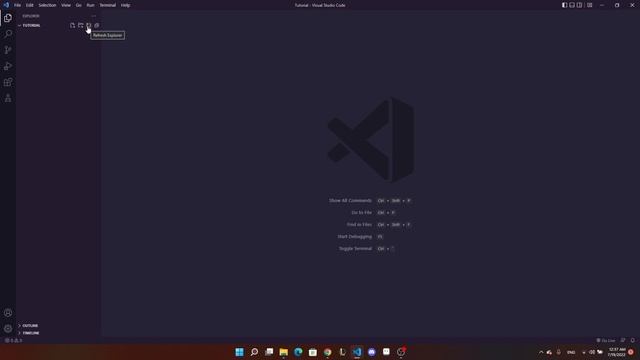Click Start Debugging shortcut text
The image size is (640, 360).
(355, 237)
